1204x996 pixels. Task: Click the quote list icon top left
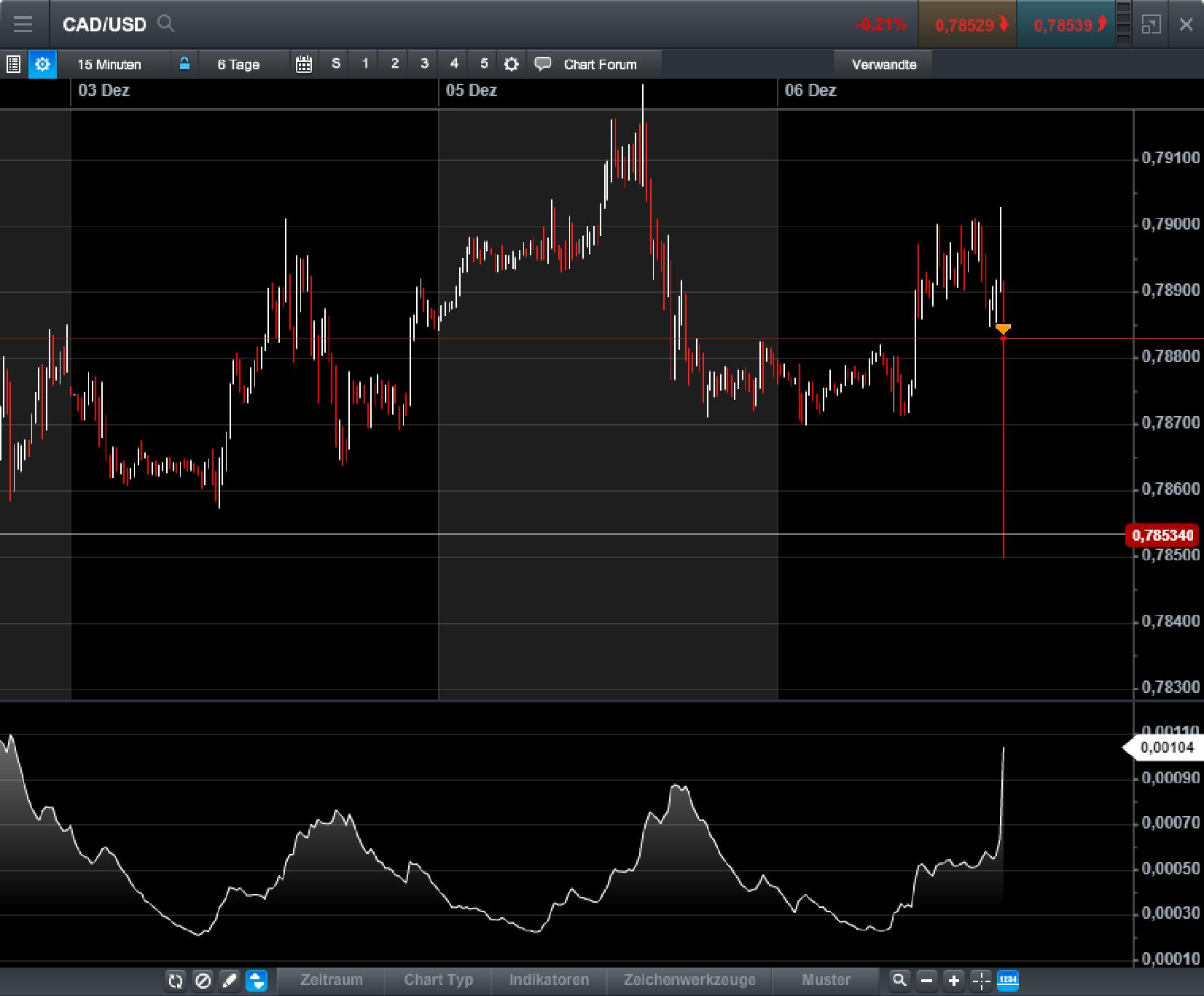(x=13, y=64)
